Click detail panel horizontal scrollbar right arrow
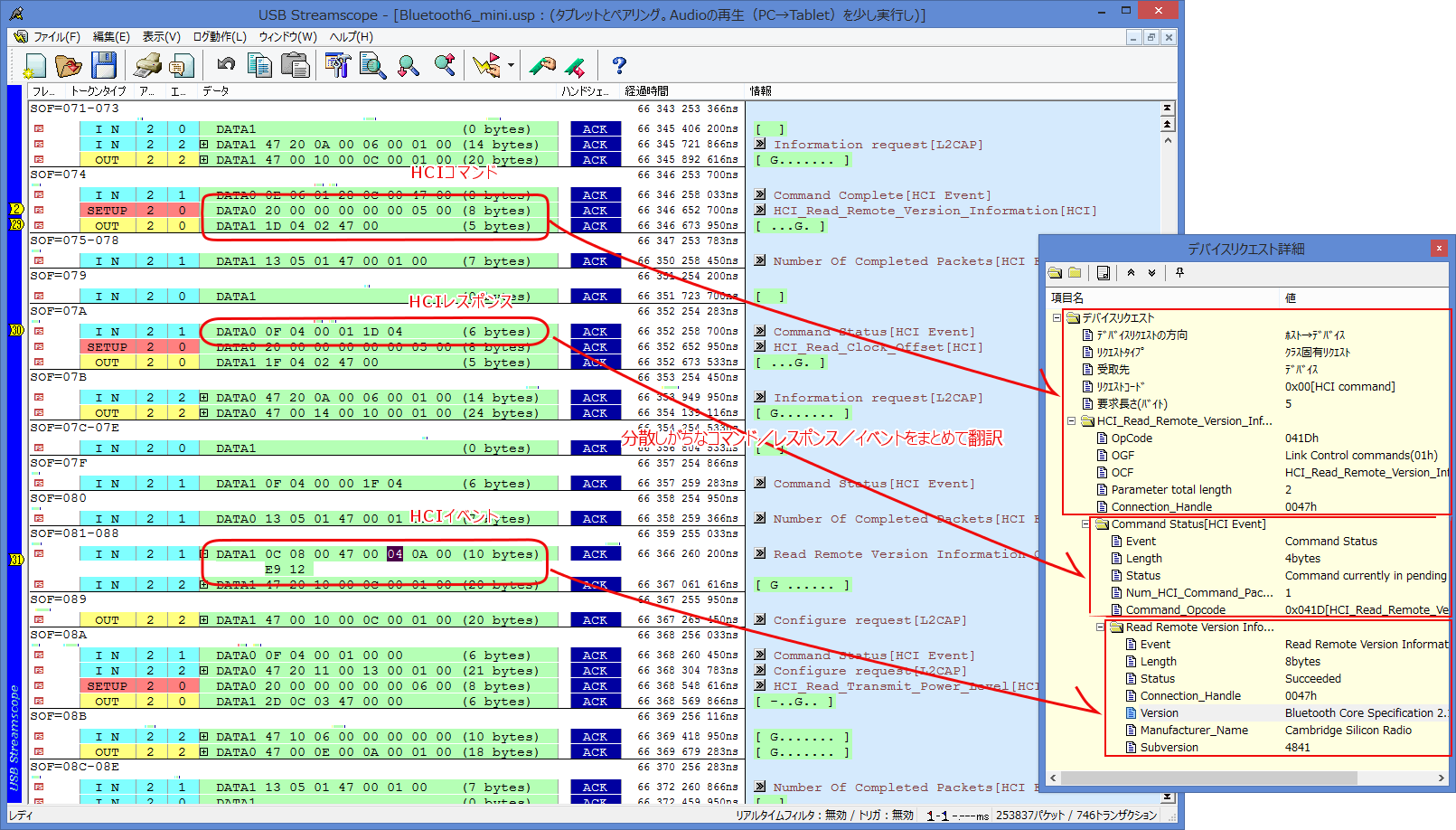Screen dimensions: 1456x830 [x=1441, y=778]
